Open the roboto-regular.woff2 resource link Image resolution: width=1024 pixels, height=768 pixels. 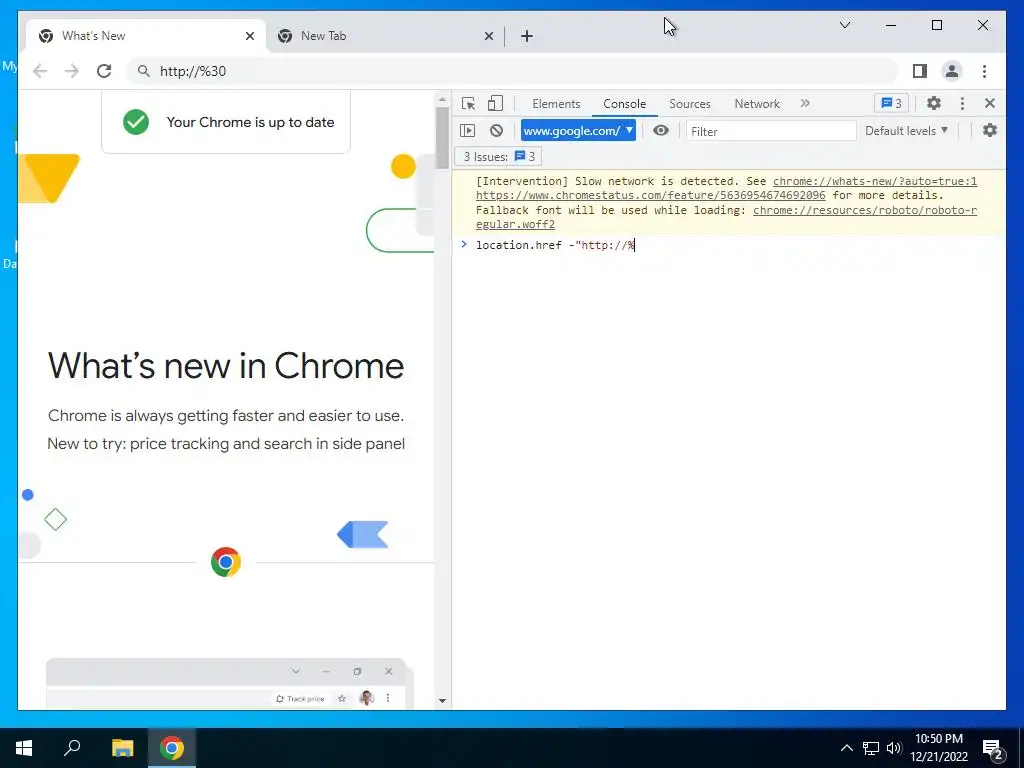[x=865, y=210]
